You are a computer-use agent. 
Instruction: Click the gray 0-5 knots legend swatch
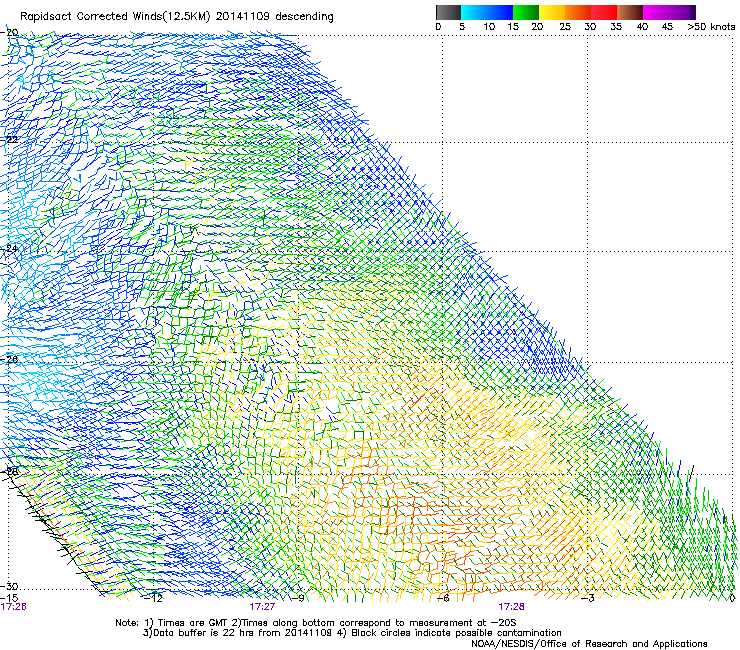[448, 12]
